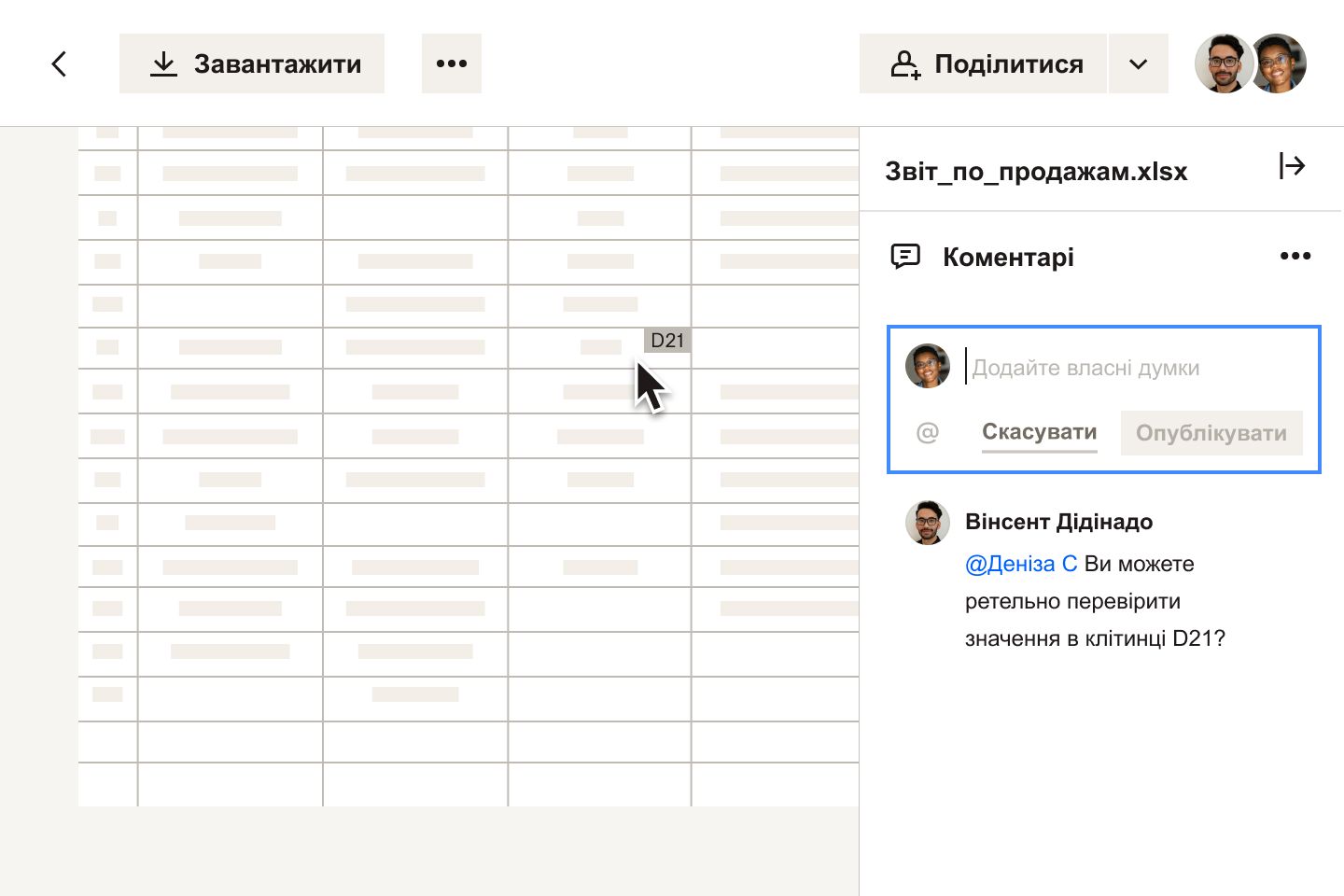This screenshot has height=896, width=1344.
Task: Select the D21 cell label in the spreadsheet
Action: coord(666,341)
